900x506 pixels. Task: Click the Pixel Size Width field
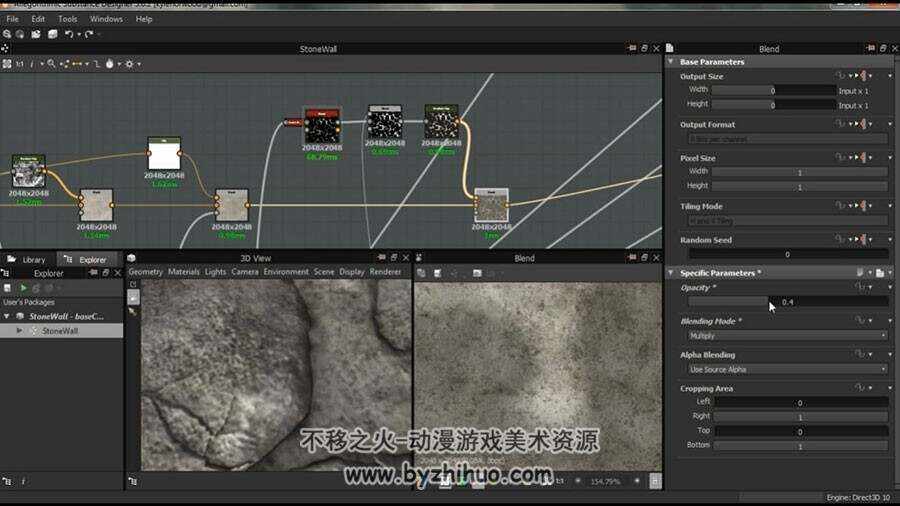(800, 172)
